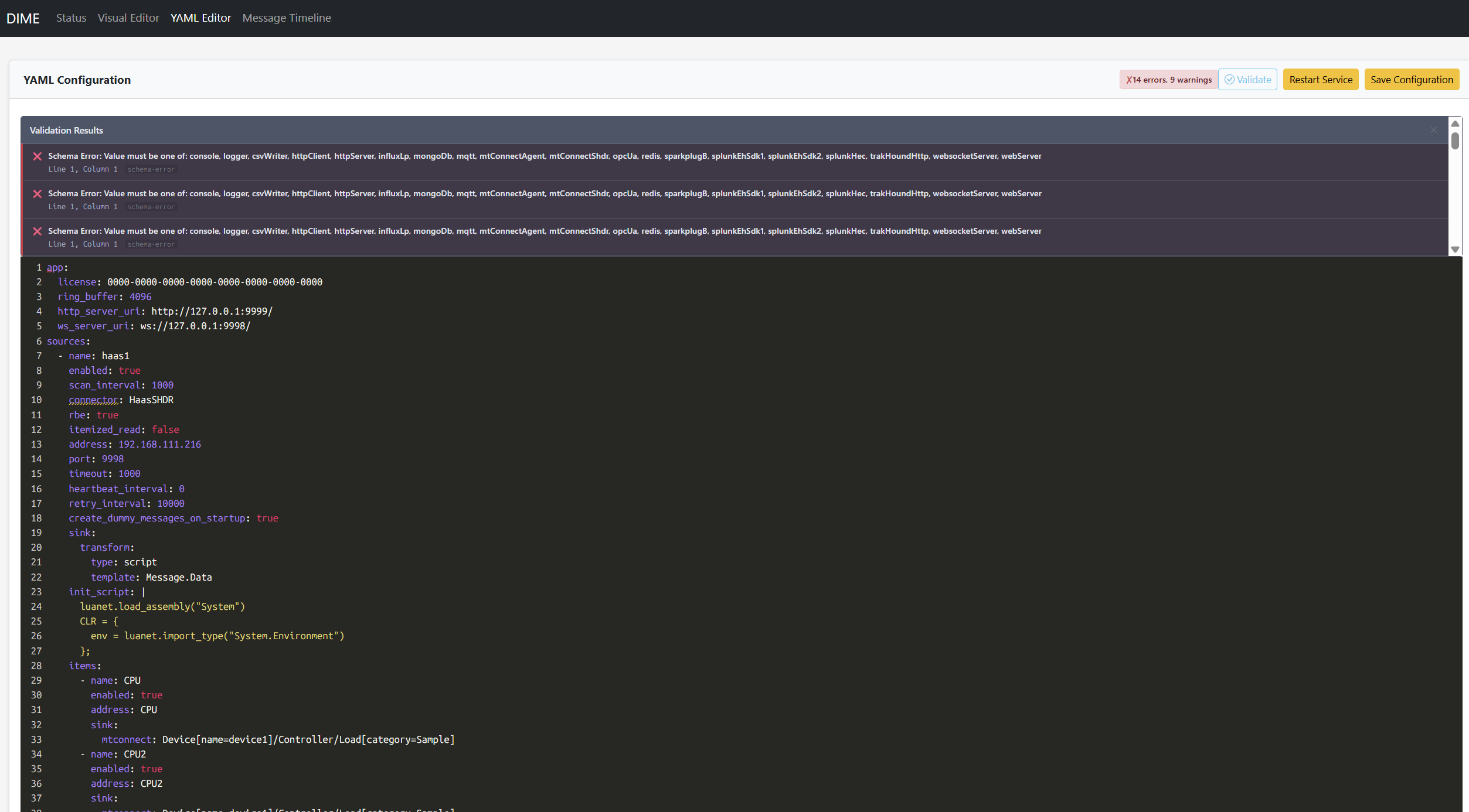Screen dimensions: 1469x812
Task: Click ring_buffer value 4096
Action: 140,297
